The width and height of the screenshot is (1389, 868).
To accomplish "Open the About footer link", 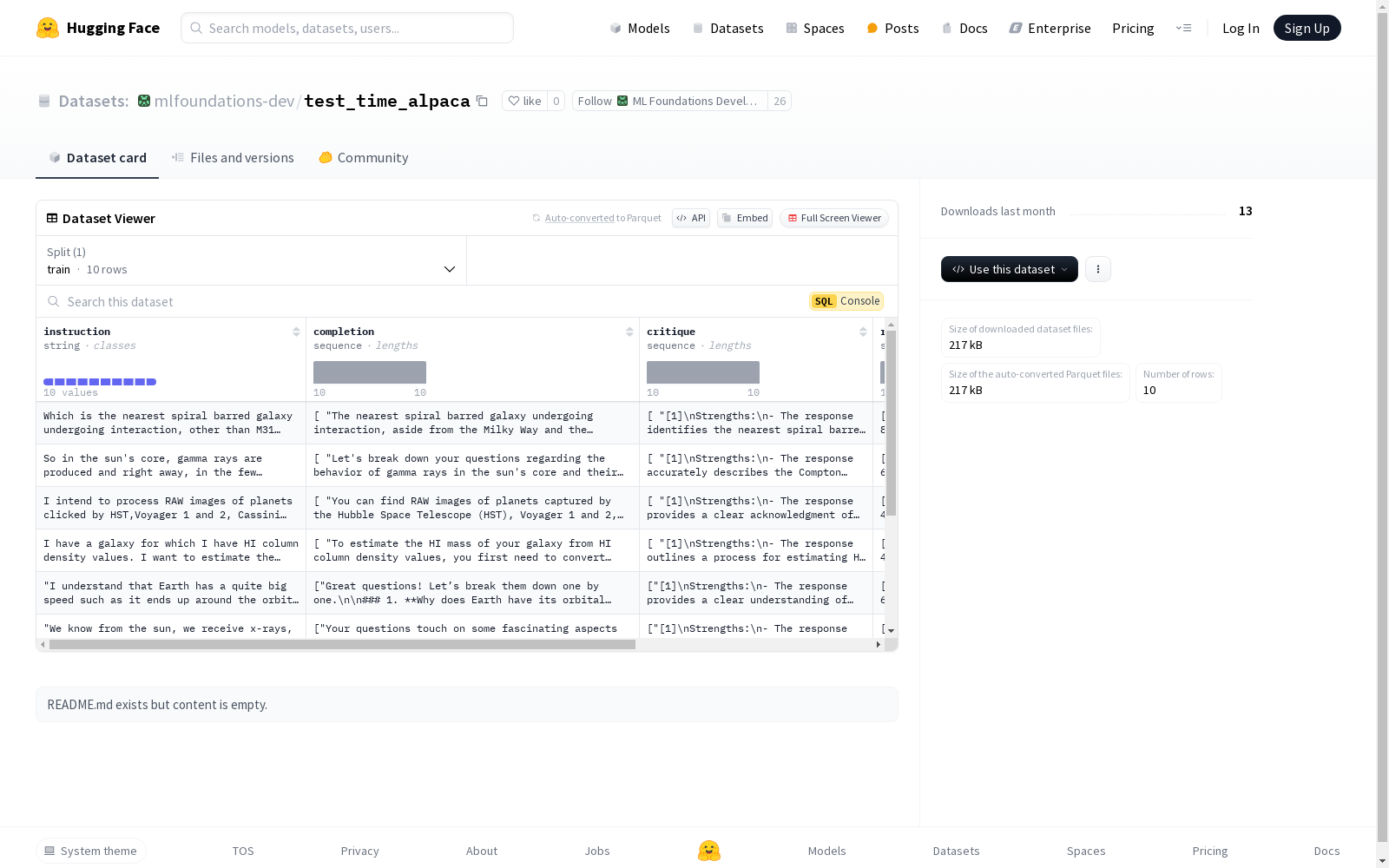I will coord(482,851).
